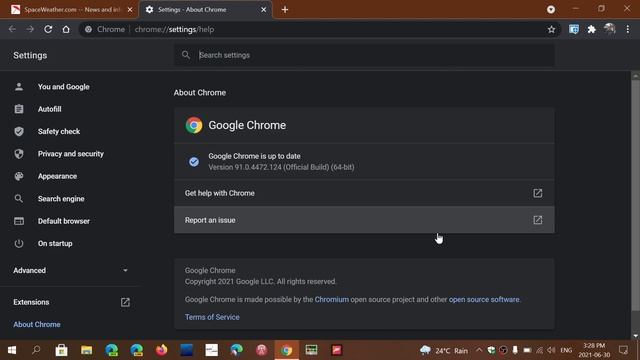Click the shield extension icon in toolbar
The height and width of the screenshot is (360, 640).
(574, 29)
